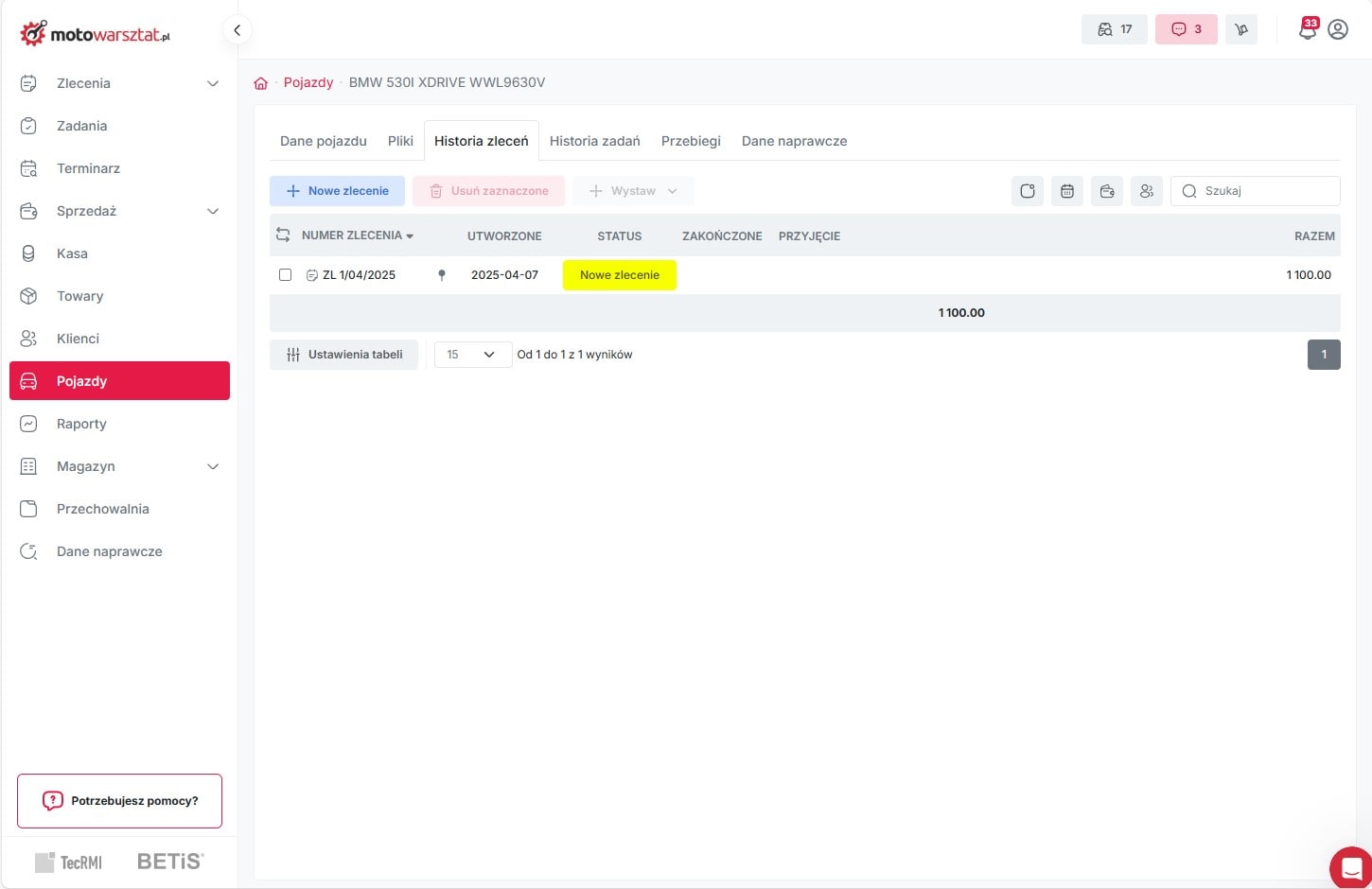
Task: Open messages button showing 3
Action: (x=1186, y=29)
